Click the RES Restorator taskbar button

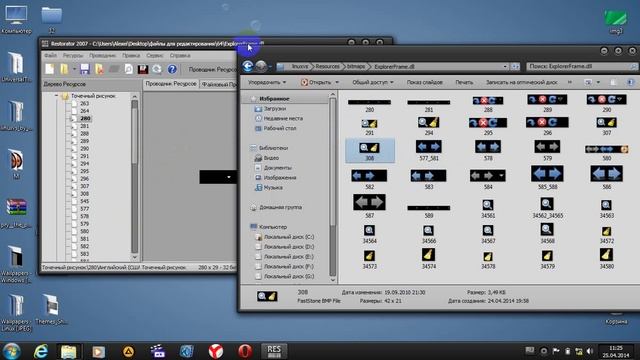click(x=274, y=351)
